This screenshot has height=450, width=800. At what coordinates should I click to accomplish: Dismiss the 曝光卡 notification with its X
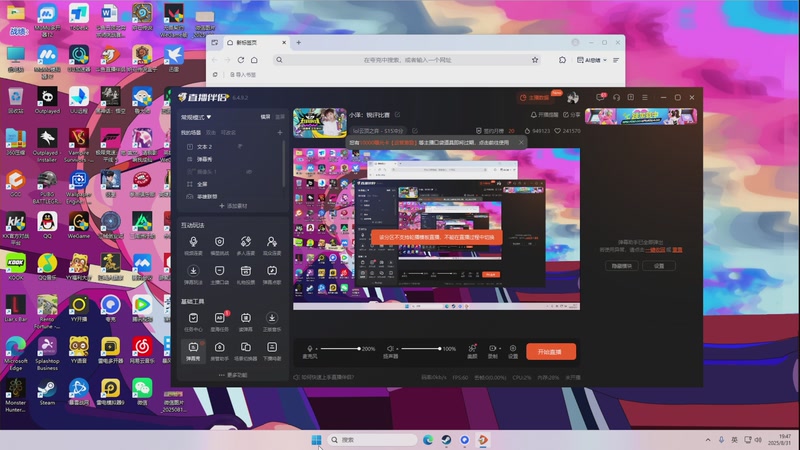521,142
